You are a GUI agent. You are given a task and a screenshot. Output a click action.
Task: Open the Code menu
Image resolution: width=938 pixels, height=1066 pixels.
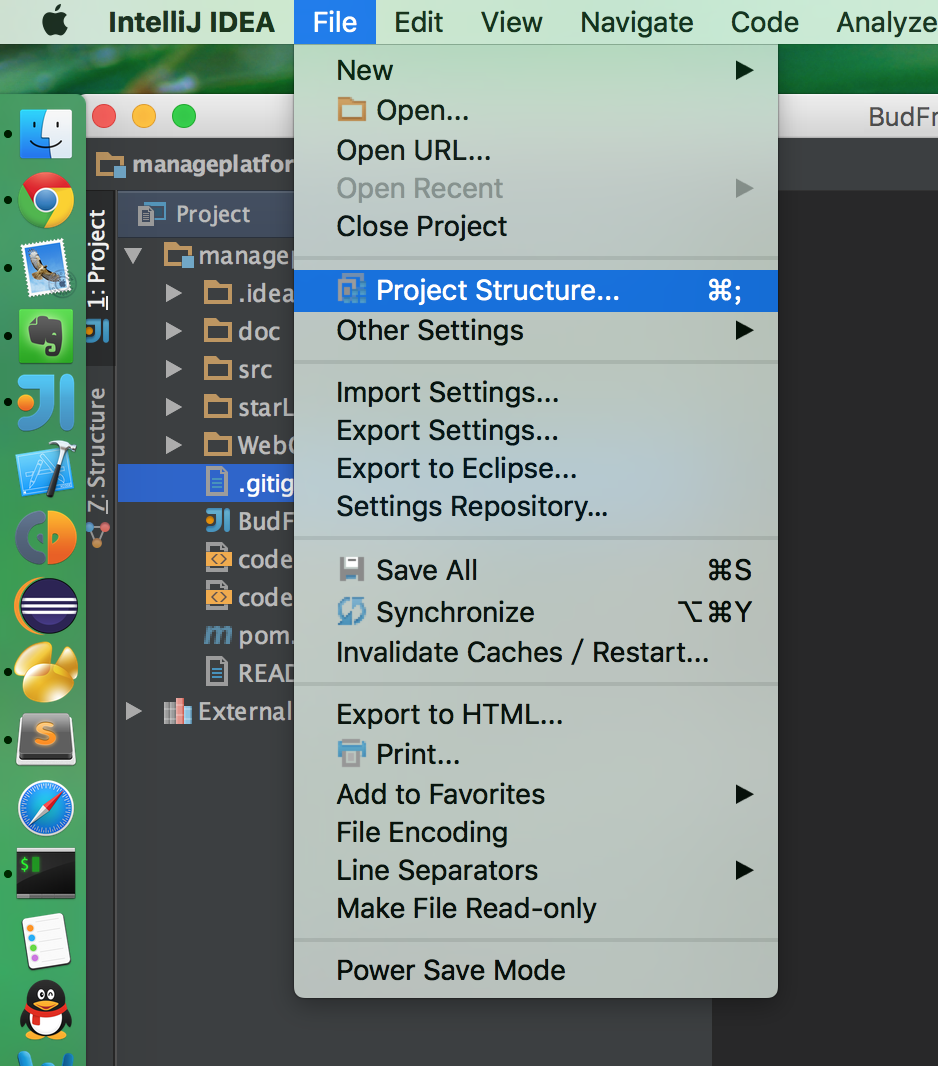(x=764, y=22)
